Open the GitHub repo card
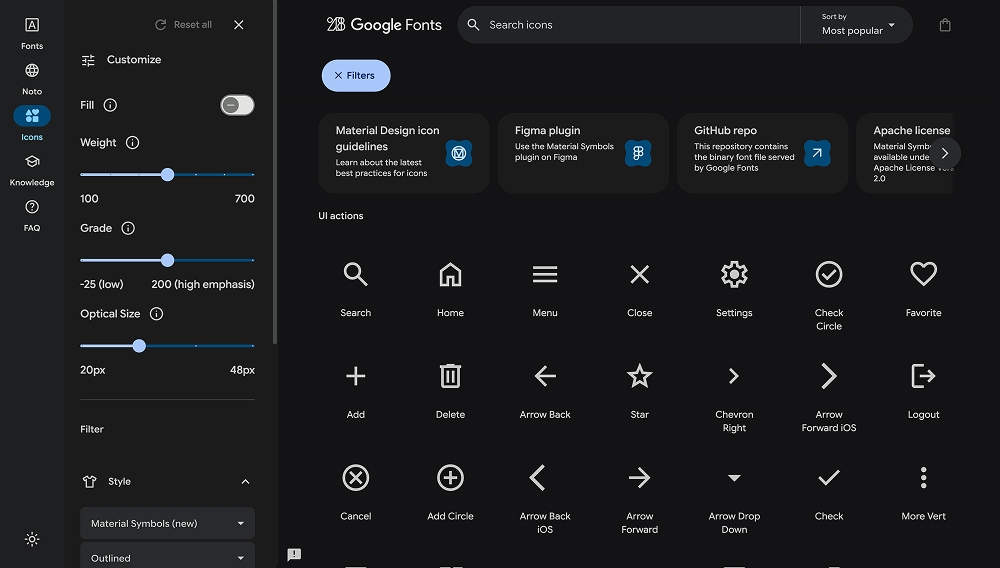This screenshot has height=568, width=1000. (x=762, y=153)
